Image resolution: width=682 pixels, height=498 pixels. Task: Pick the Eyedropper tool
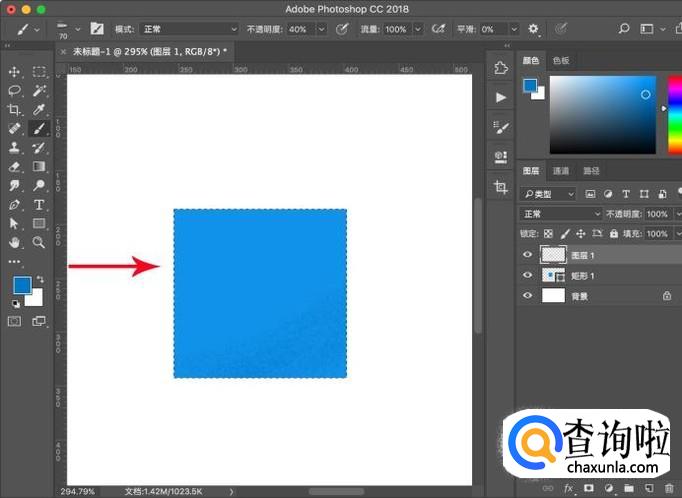pos(39,110)
